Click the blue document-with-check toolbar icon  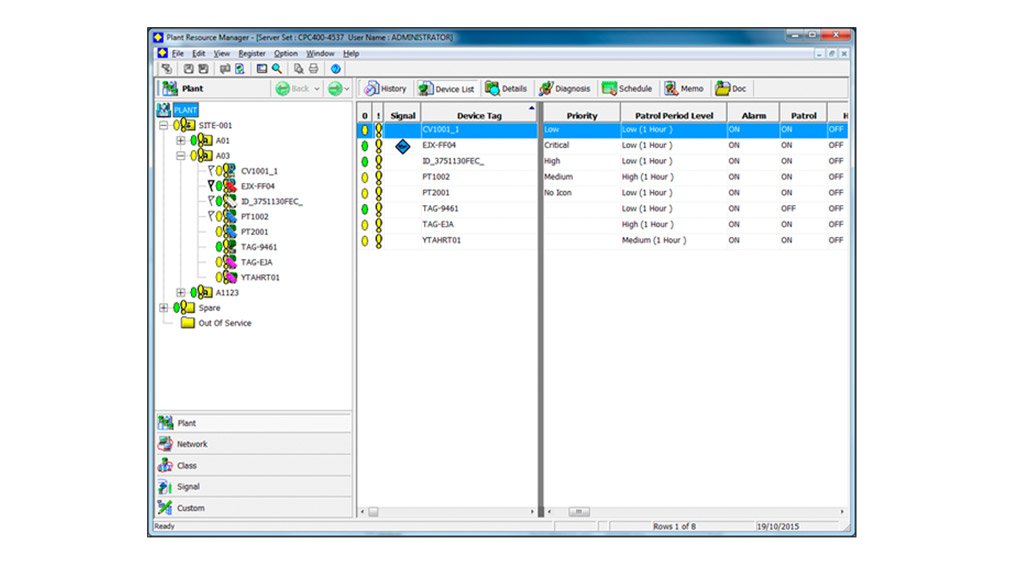[x=240, y=68]
